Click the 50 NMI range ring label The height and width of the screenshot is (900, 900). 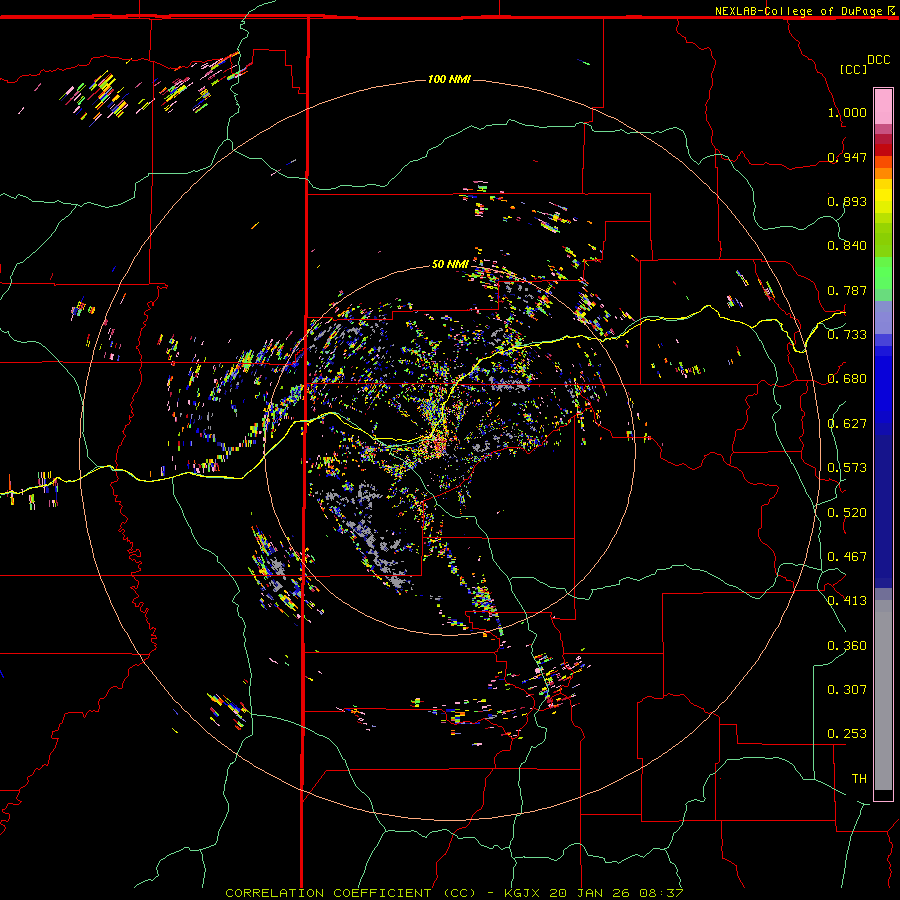pos(450,264)
